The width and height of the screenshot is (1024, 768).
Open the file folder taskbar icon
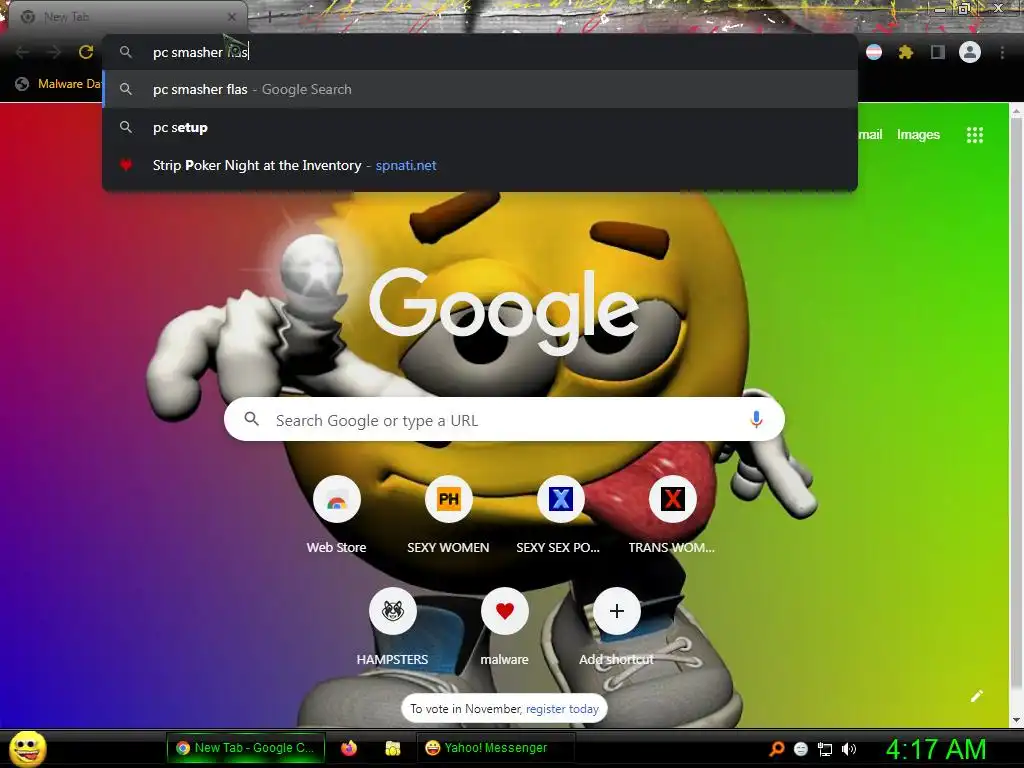(x=392, y=748)
